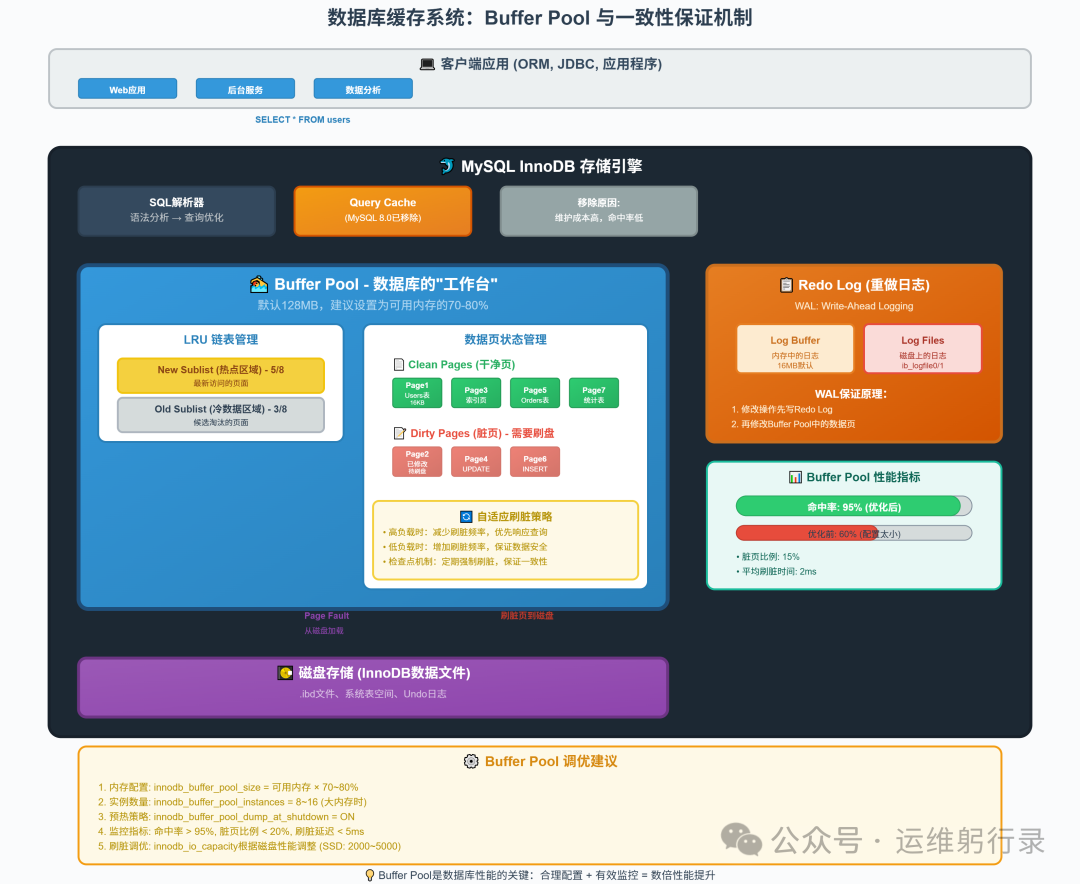This screenshot has width=1080, height=884.
Task: Select the 后台服务 button
Action: click(244, 88)
